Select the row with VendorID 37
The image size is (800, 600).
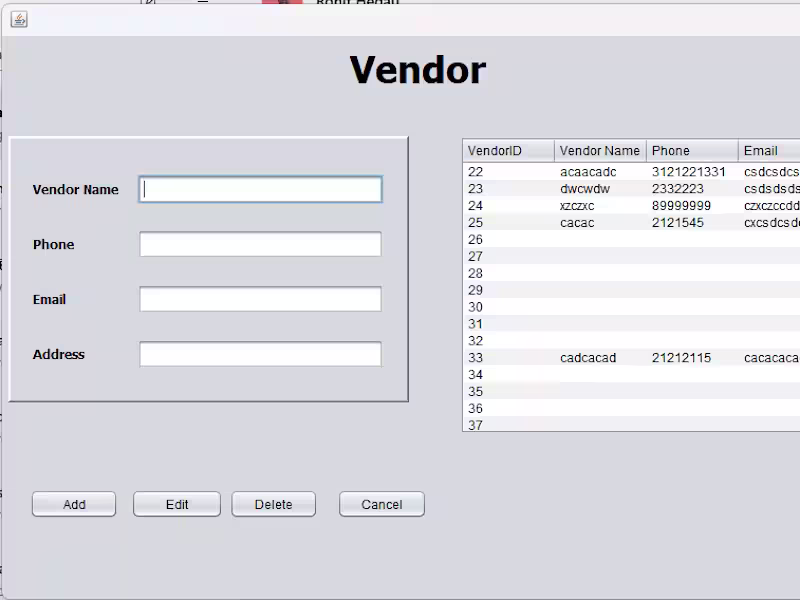[632, 424]
